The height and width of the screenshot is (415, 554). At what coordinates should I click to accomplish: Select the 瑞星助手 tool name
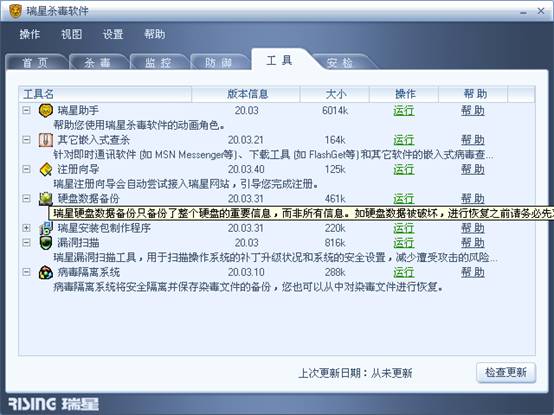[x=78, y=111]
